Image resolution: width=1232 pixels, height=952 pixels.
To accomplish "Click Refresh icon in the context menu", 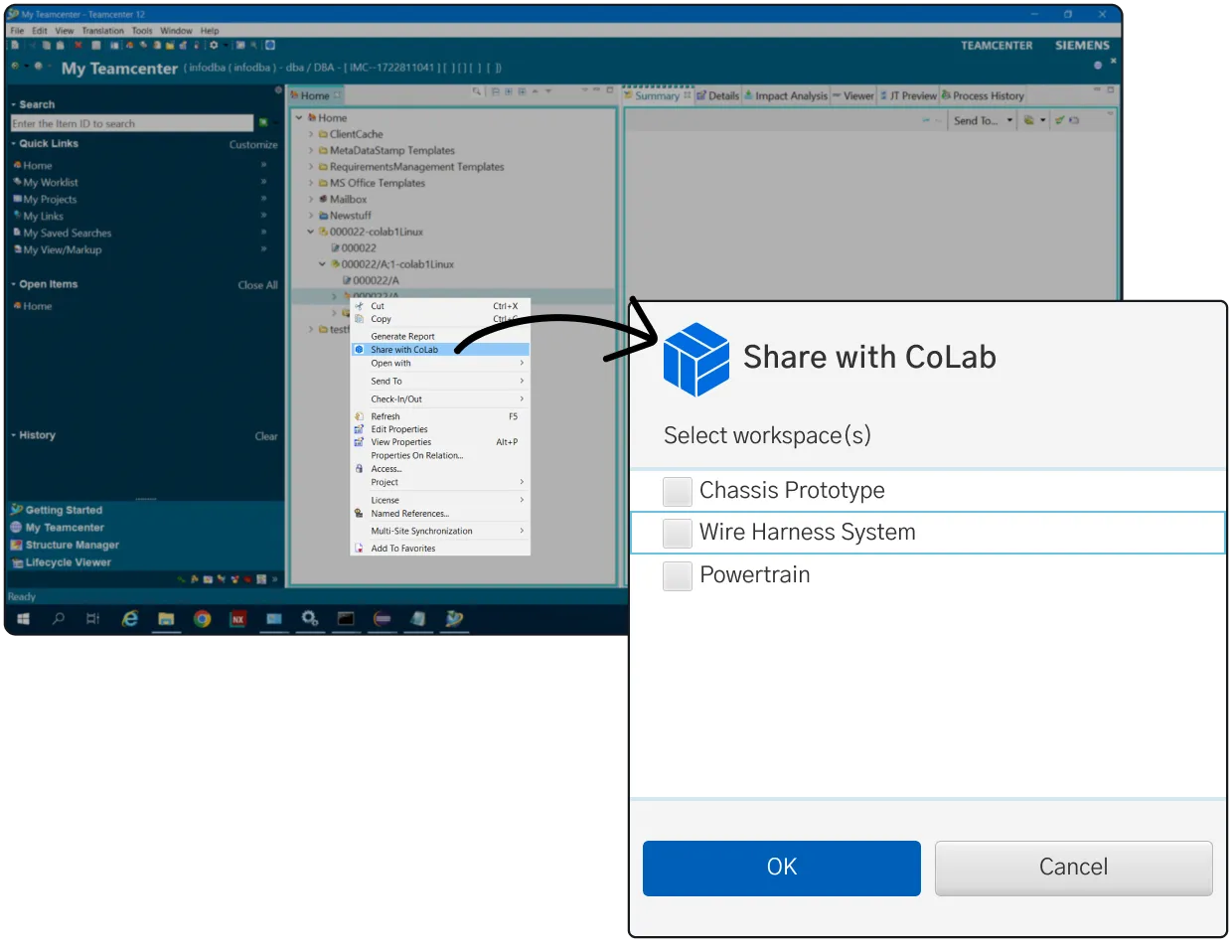I will (360, 416).
